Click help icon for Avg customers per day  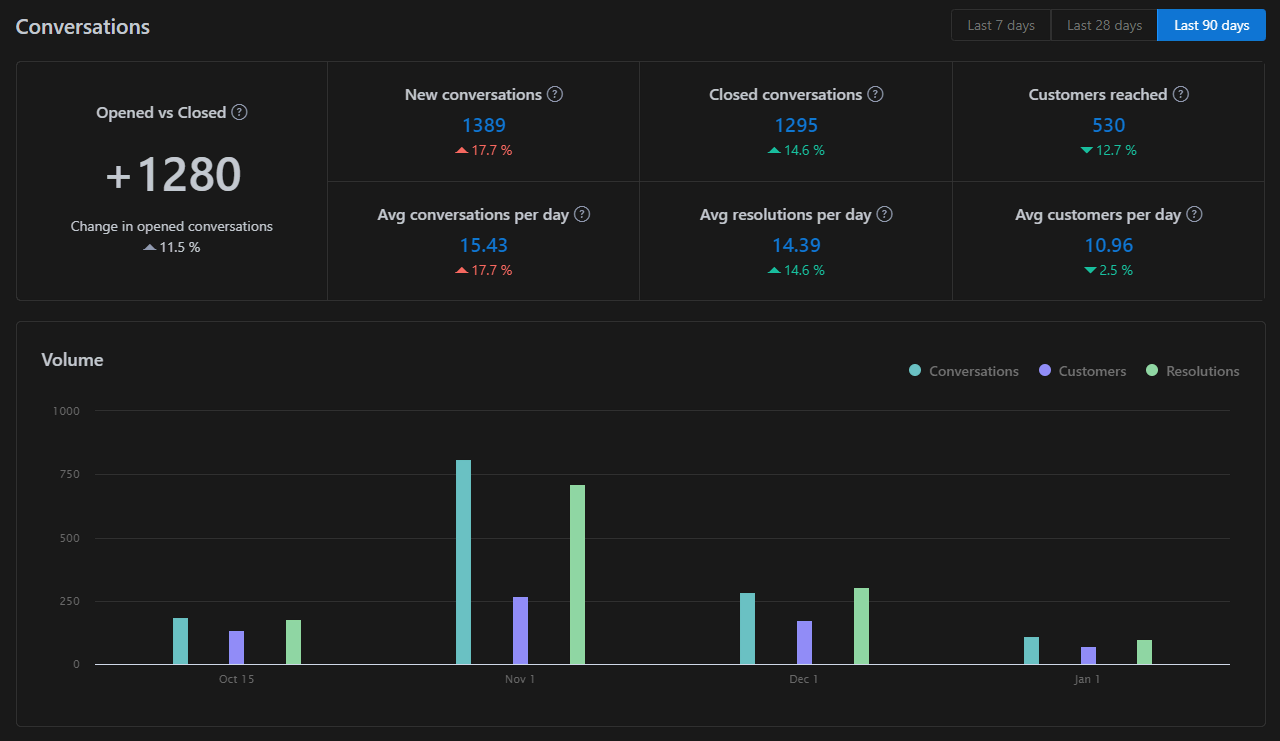tap(1194, 214)
